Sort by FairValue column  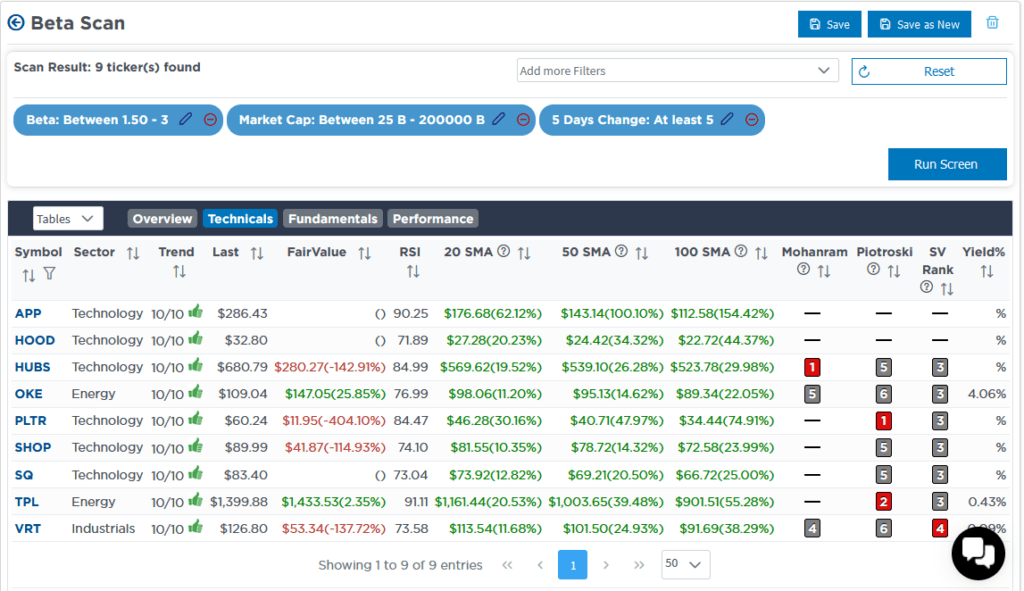364,253
